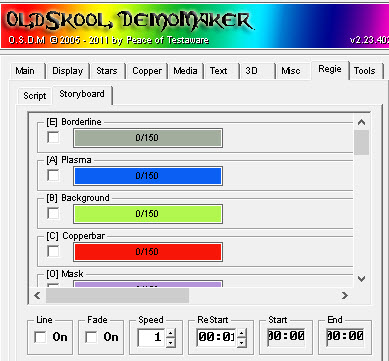Screen dimensions: 389x361
Task: Check the Copperbar checkbox
Action: click(53, 251)
